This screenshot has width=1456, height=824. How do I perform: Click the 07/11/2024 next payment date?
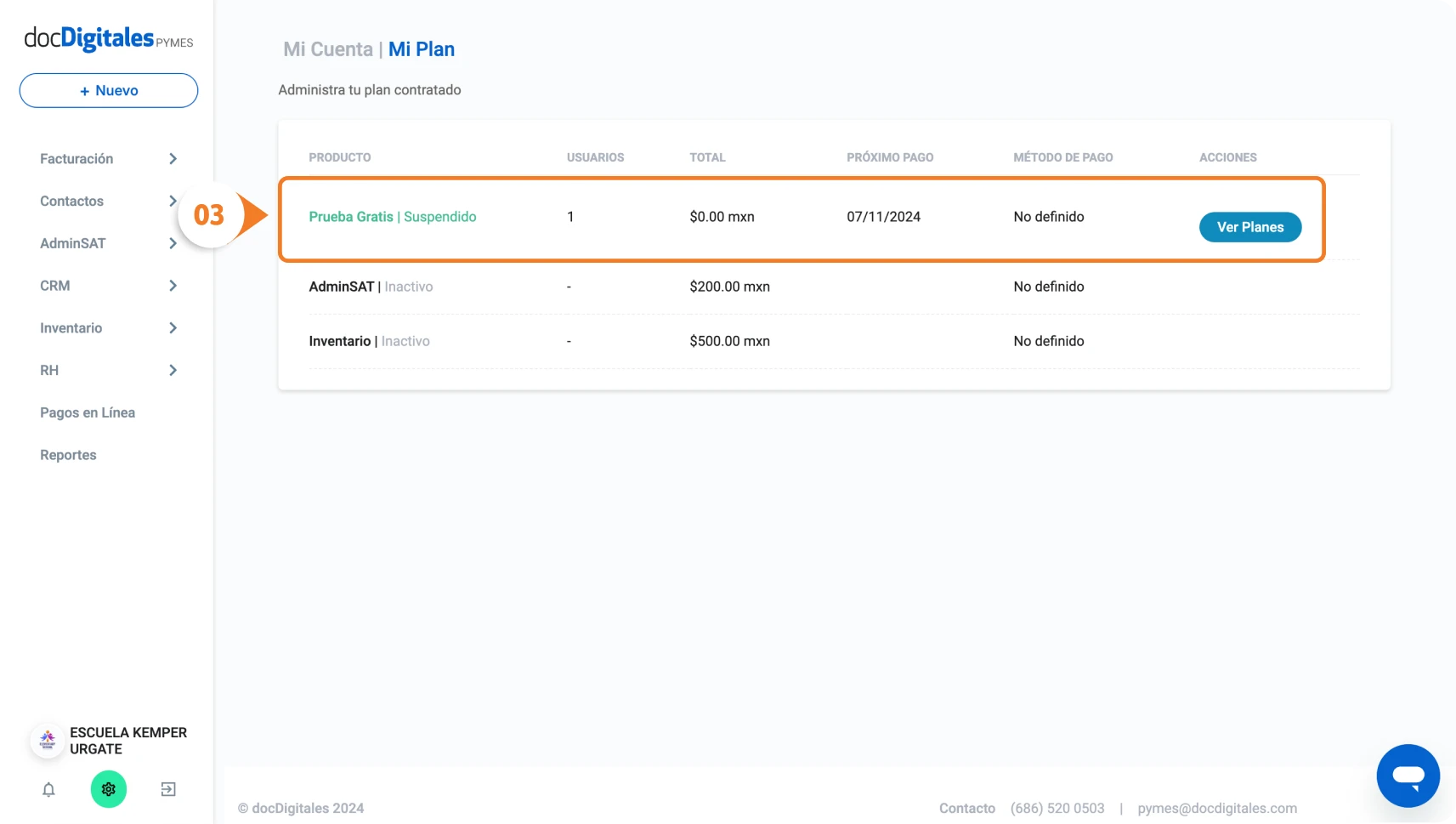tap(884, 217)
